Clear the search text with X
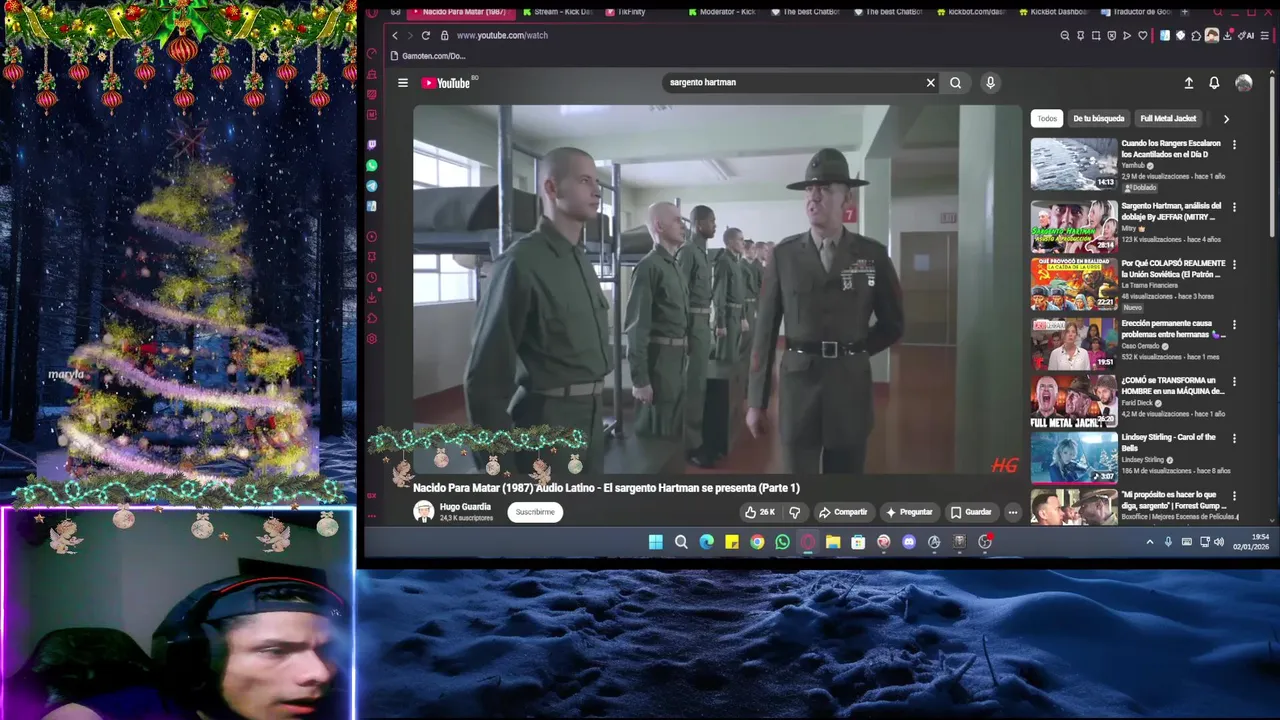The image size is (1280, 720). click(930, 83)
